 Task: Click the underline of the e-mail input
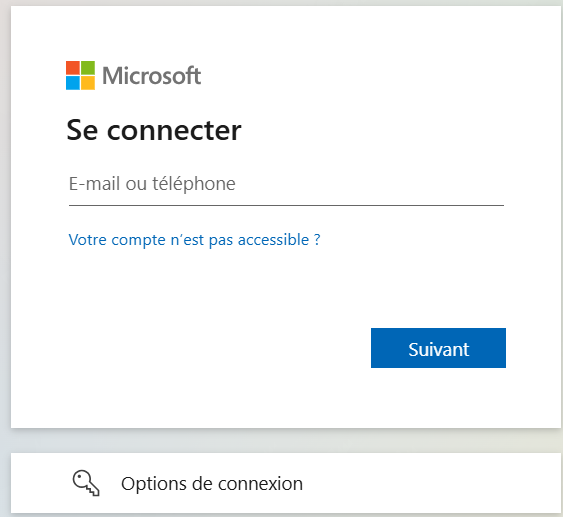click(286, 205)
